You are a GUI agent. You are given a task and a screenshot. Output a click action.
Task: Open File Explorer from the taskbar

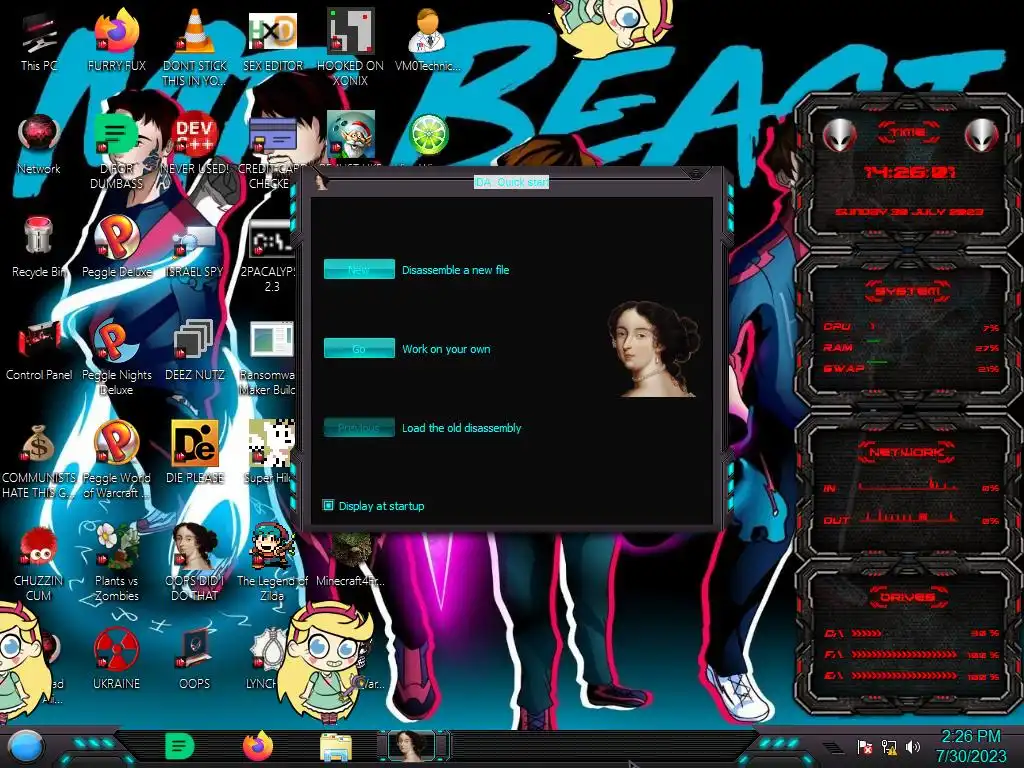[x=336, y=748]
